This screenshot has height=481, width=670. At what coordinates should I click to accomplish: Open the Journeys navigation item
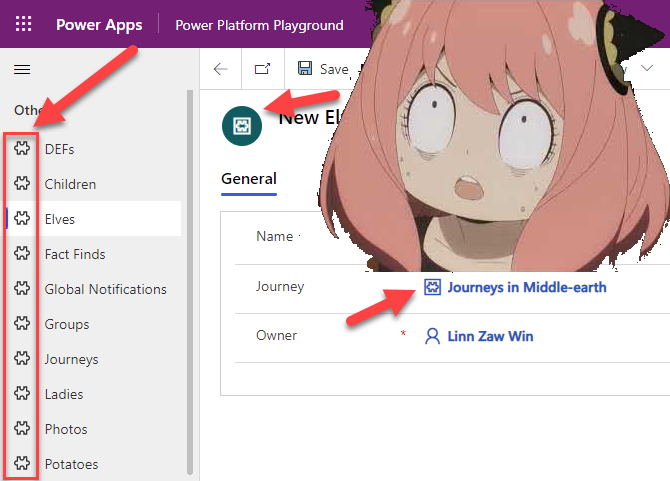(93, 359)
